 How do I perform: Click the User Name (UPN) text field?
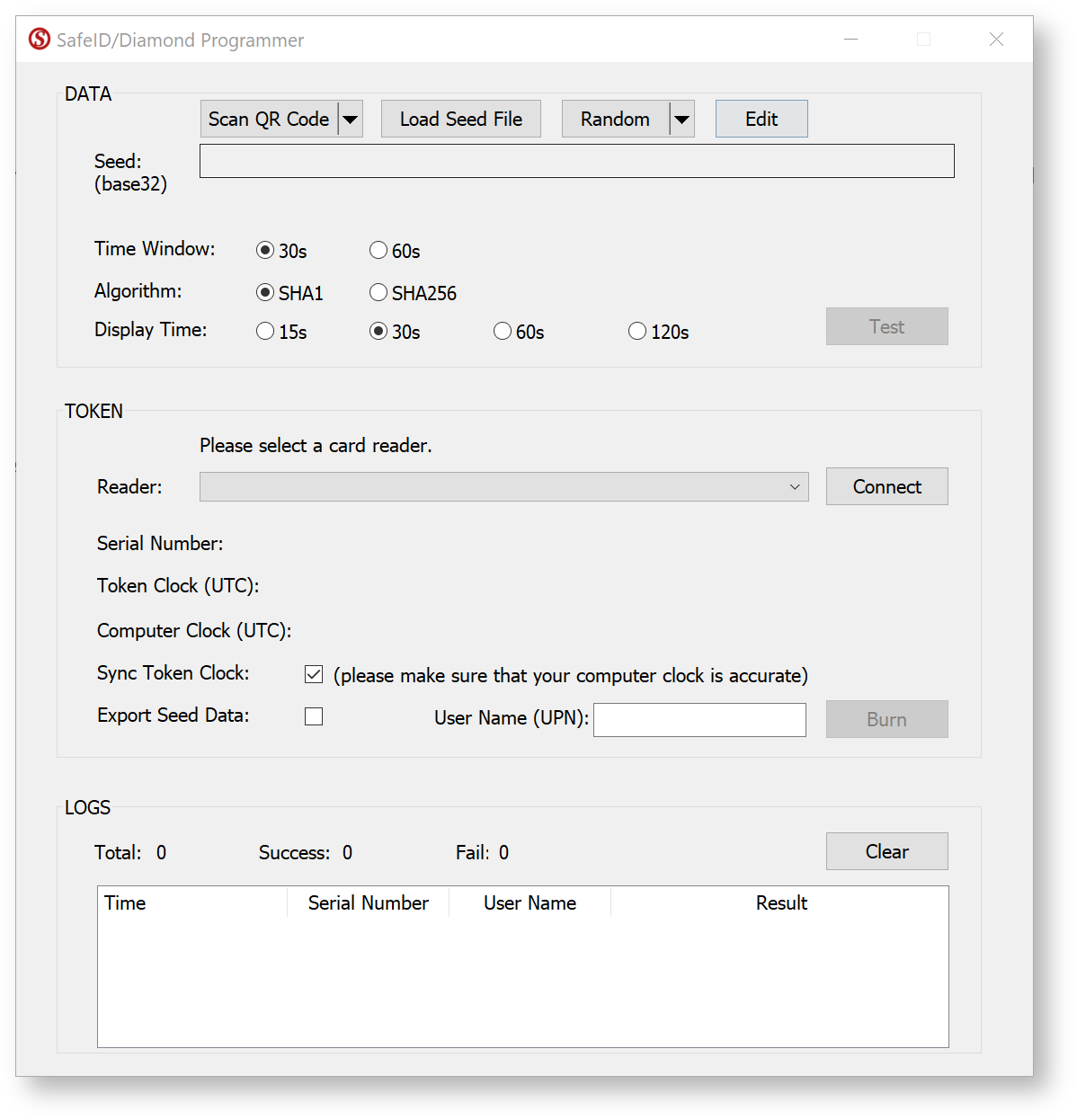(699, 719)
